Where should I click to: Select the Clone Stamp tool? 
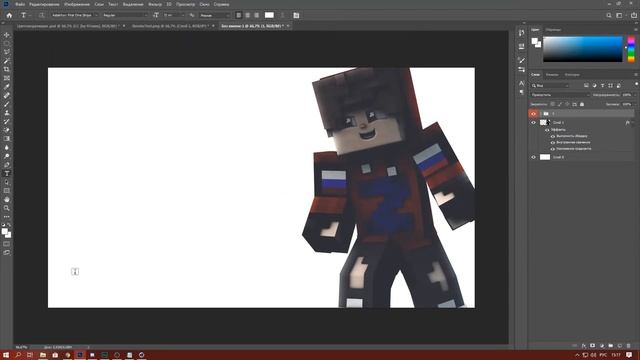[x=7, y=113]
